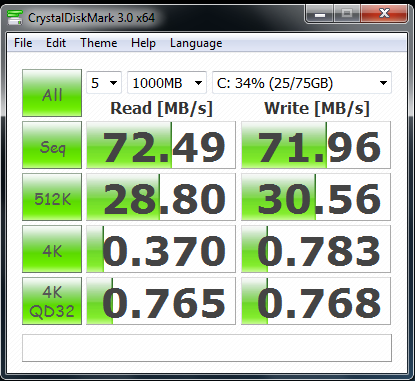Image resolution: width=415 pixels, height=381 pixels.
Task: Open the Help menu
Action: coord(143,43)
